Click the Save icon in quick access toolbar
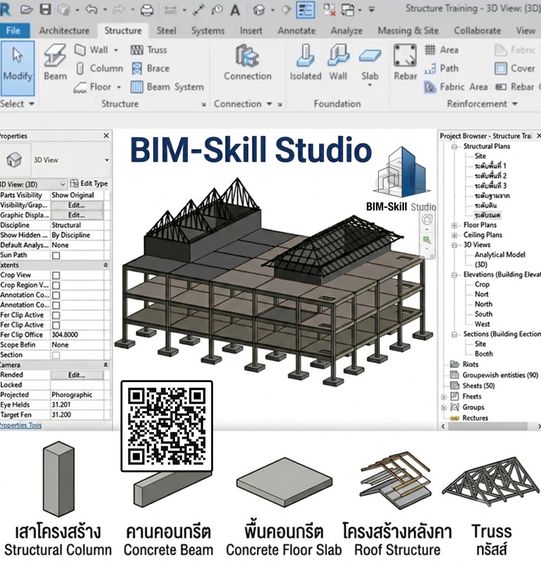The width and height of the screenshot is (541, 562). 46,9
